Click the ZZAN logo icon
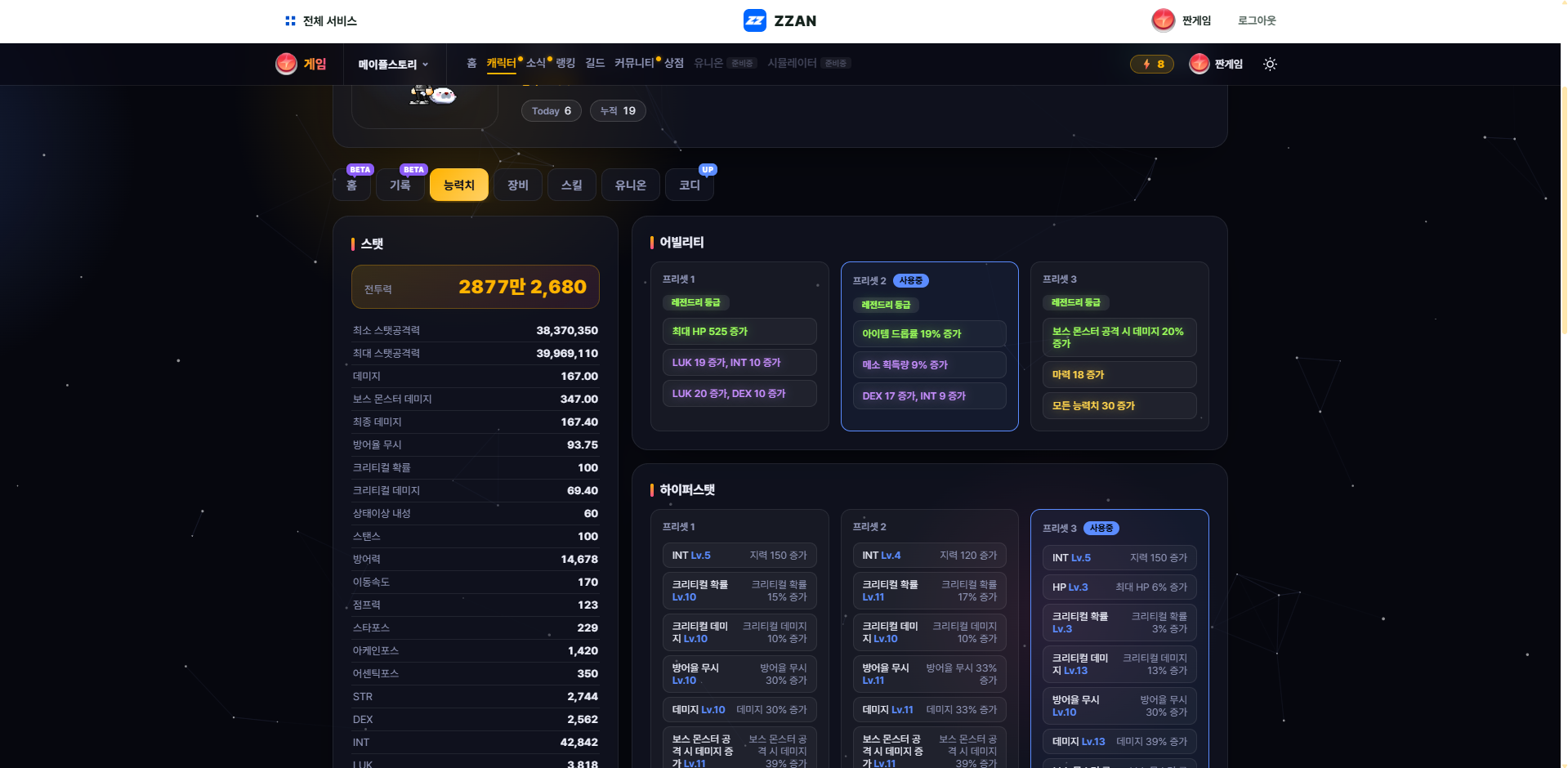The height and width of the screenshot is (768, 1568). click(754, 21)
